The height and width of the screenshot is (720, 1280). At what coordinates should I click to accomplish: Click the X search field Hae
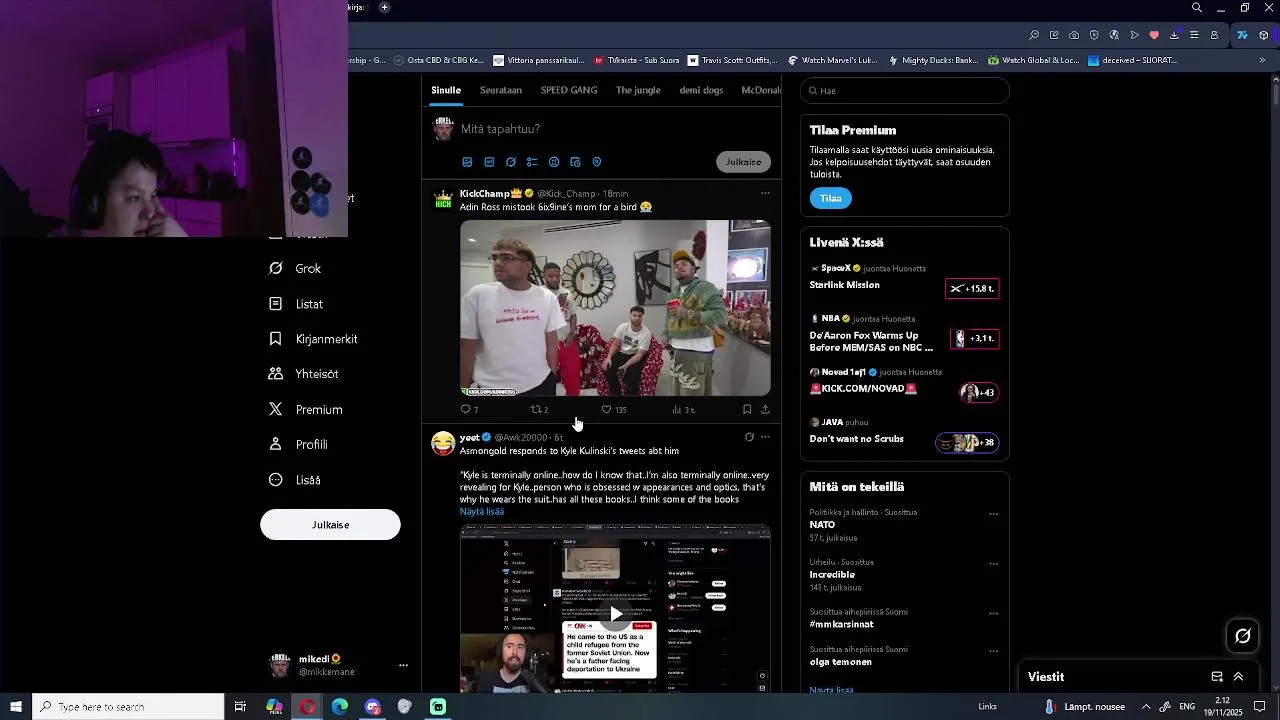905,91
